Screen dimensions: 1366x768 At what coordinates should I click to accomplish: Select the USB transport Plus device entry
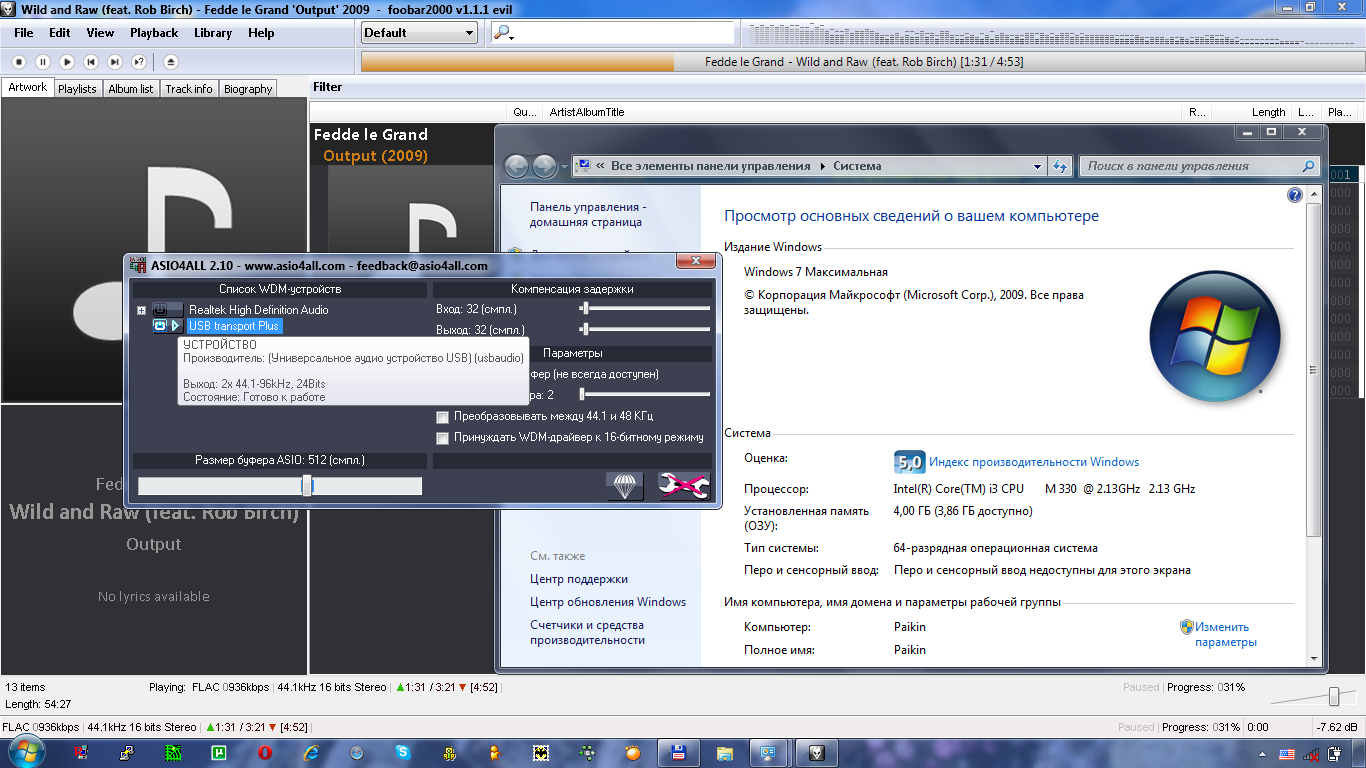tap(234, 326)
